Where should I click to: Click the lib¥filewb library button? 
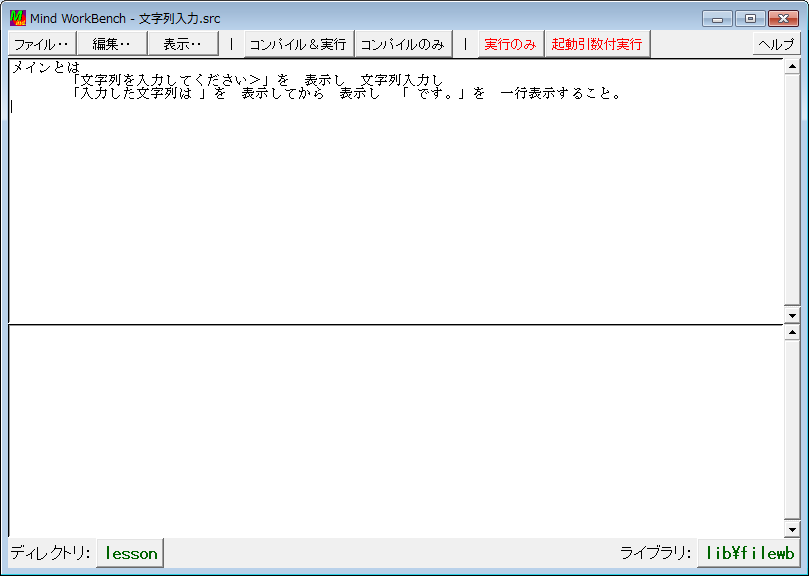pyautogui.click(x=750, y=553)
